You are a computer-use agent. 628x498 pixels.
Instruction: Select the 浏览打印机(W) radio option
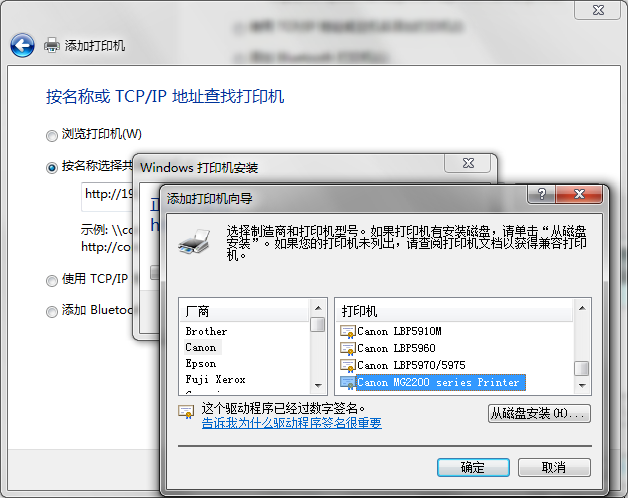point(52,136)
